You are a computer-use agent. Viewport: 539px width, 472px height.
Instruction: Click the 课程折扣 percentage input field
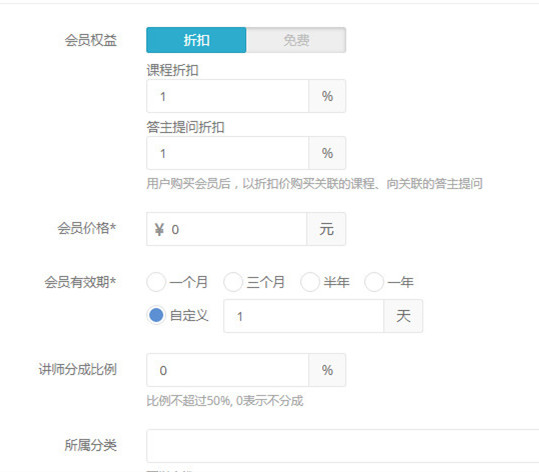pos(228,96)
